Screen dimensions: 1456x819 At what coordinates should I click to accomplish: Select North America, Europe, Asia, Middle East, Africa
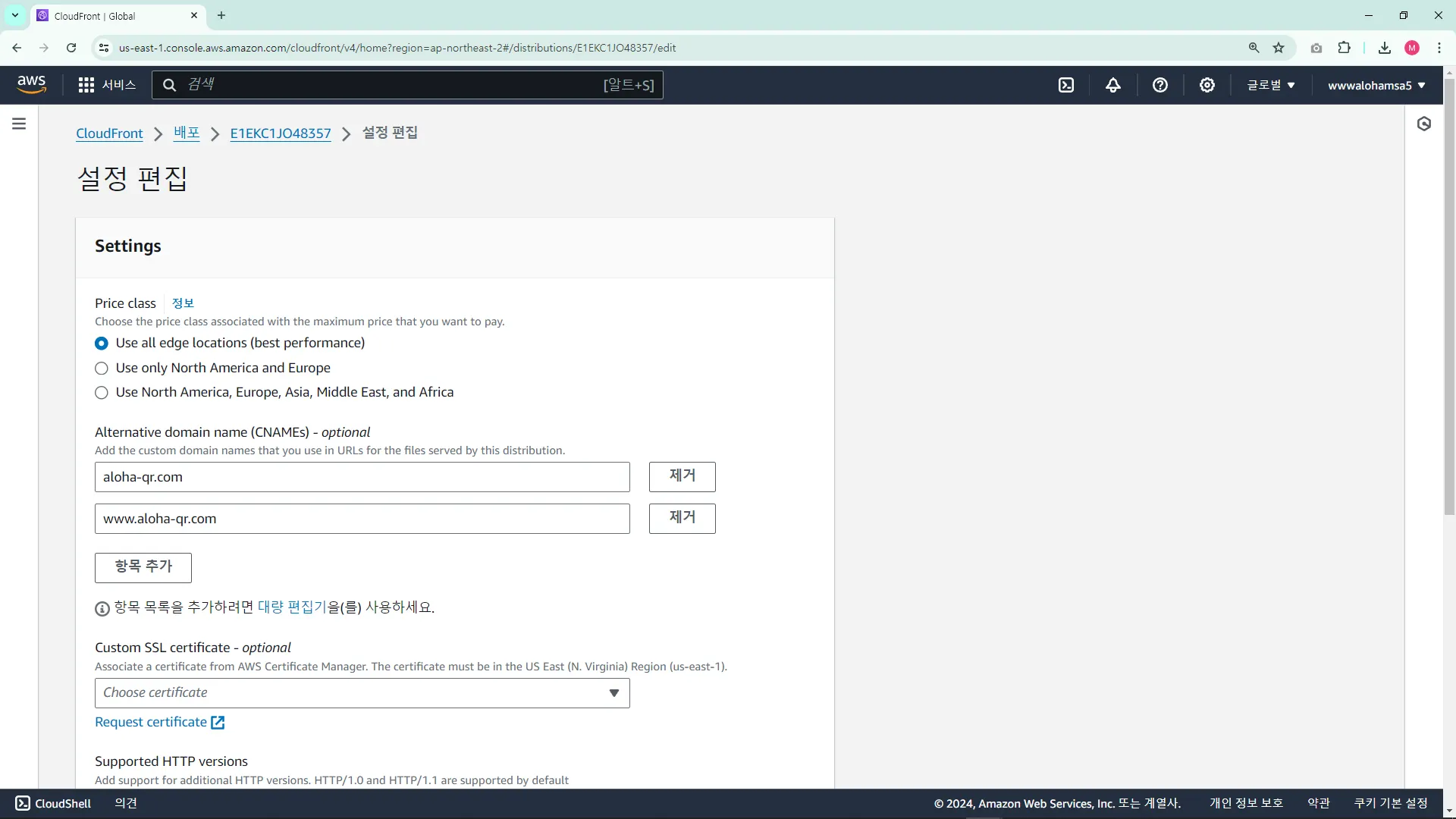tap(102, 393)
